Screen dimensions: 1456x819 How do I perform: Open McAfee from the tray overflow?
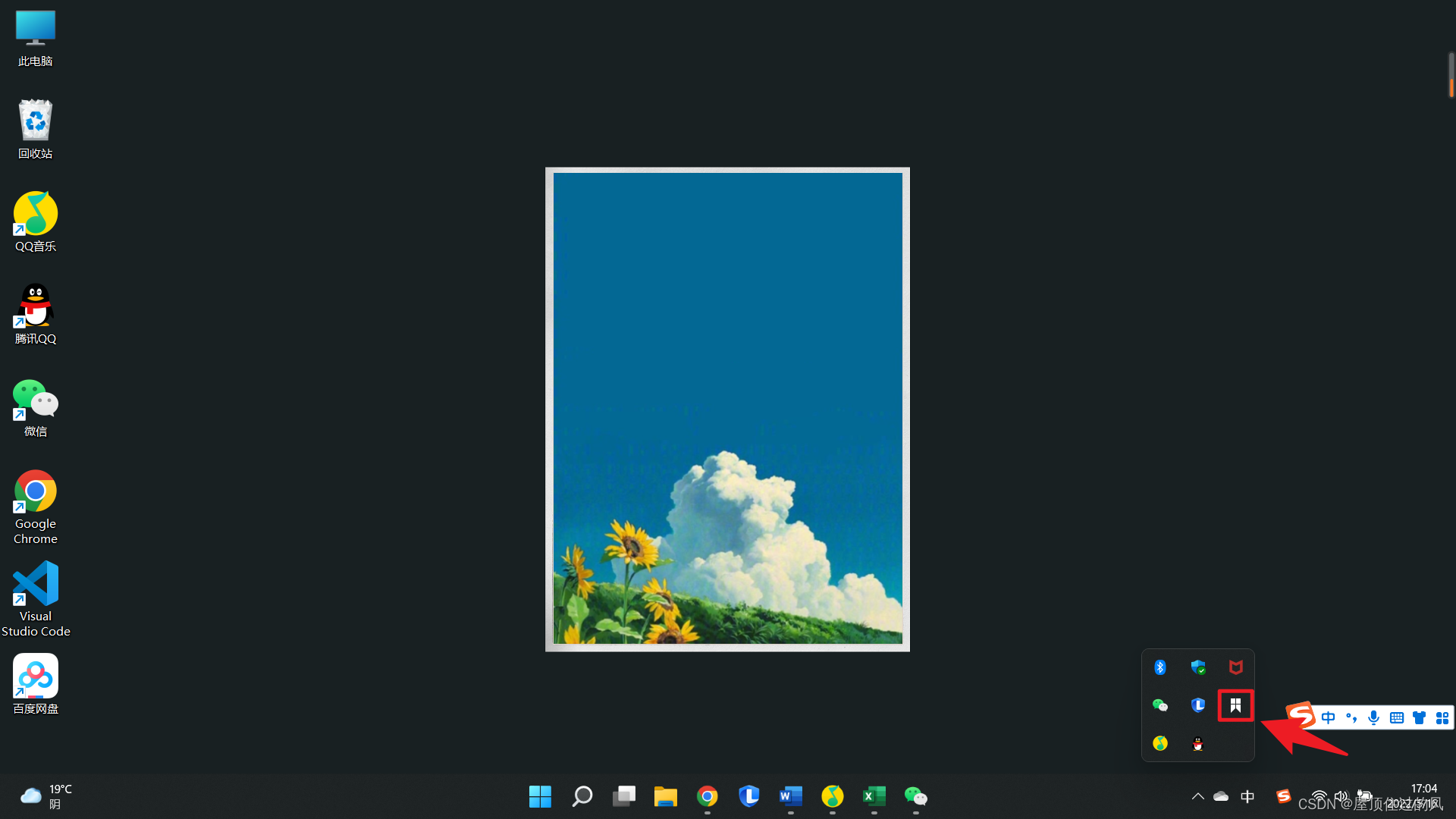[x=1236, y=667]
